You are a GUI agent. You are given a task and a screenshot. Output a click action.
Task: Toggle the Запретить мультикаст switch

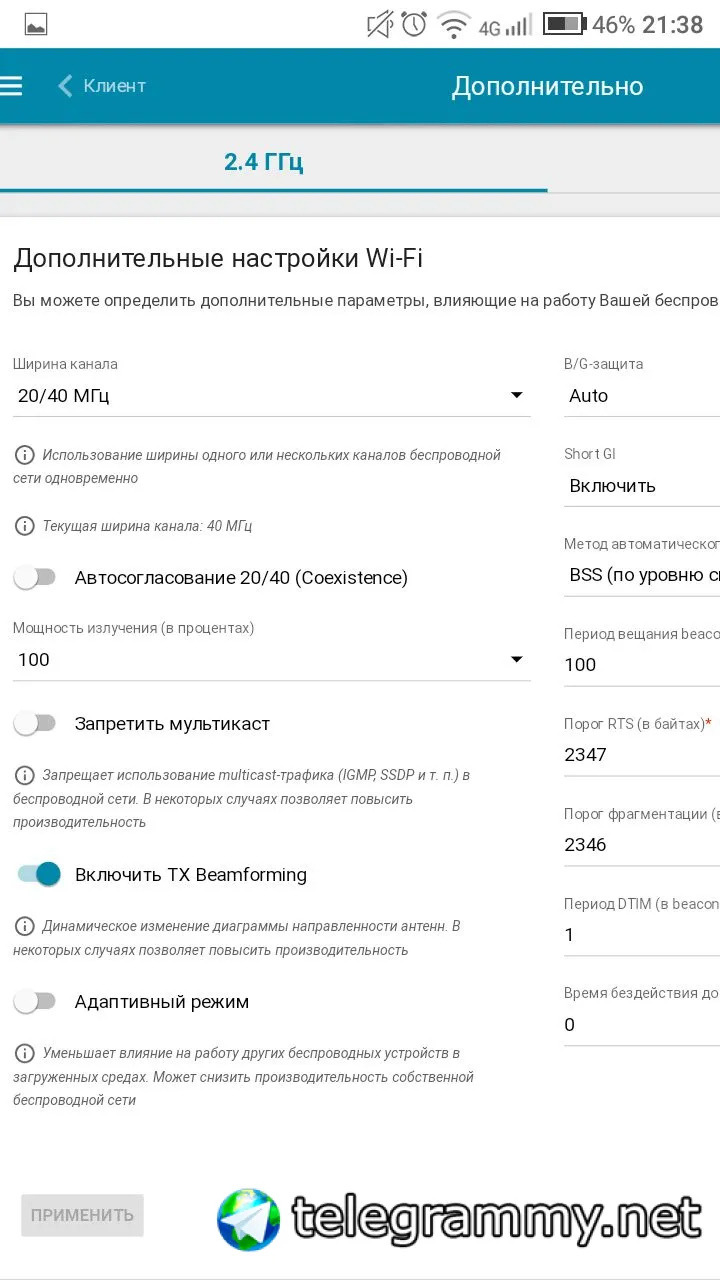coord(35,724)
